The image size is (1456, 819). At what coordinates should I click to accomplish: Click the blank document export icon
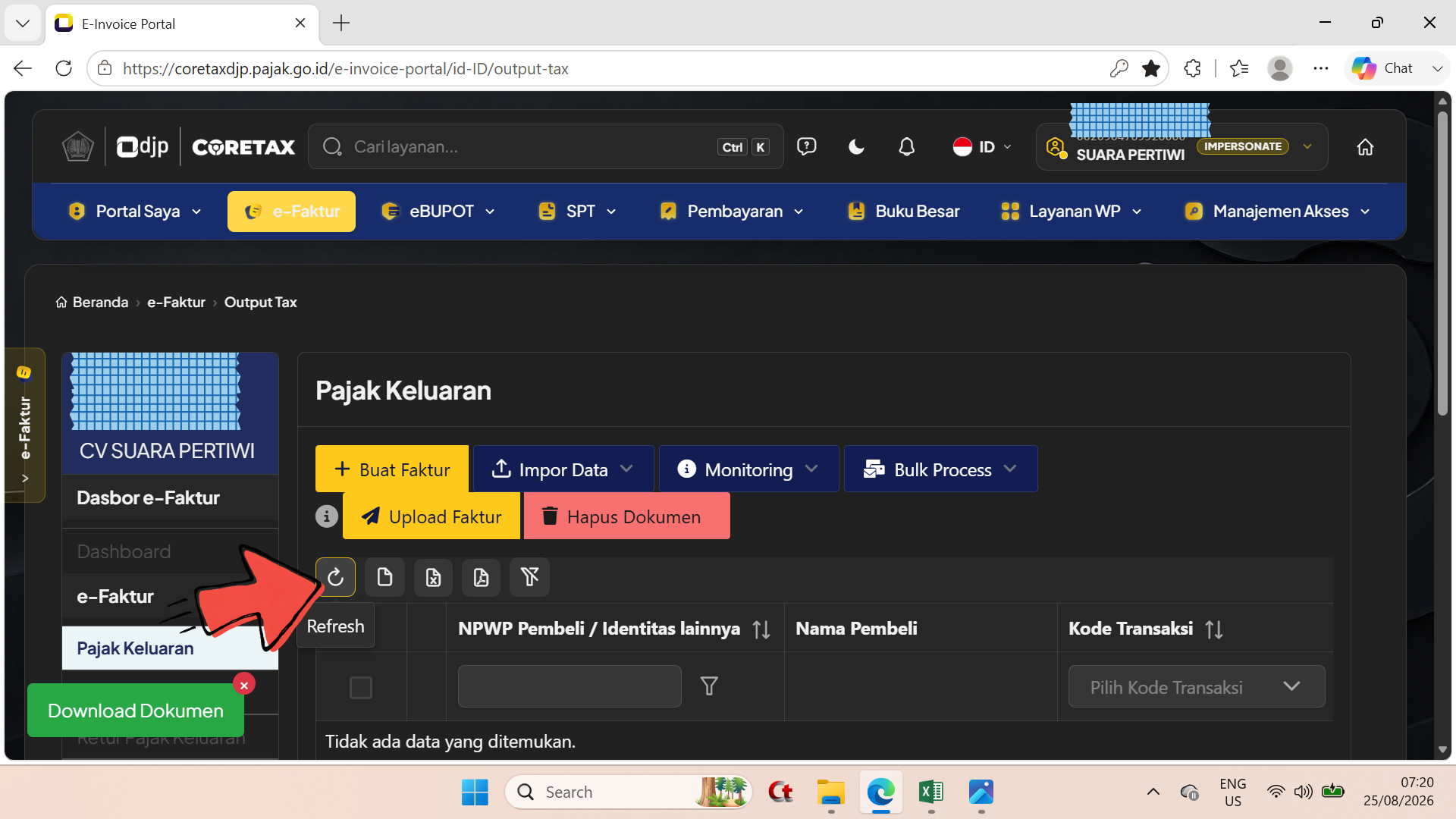click(384, 577)
